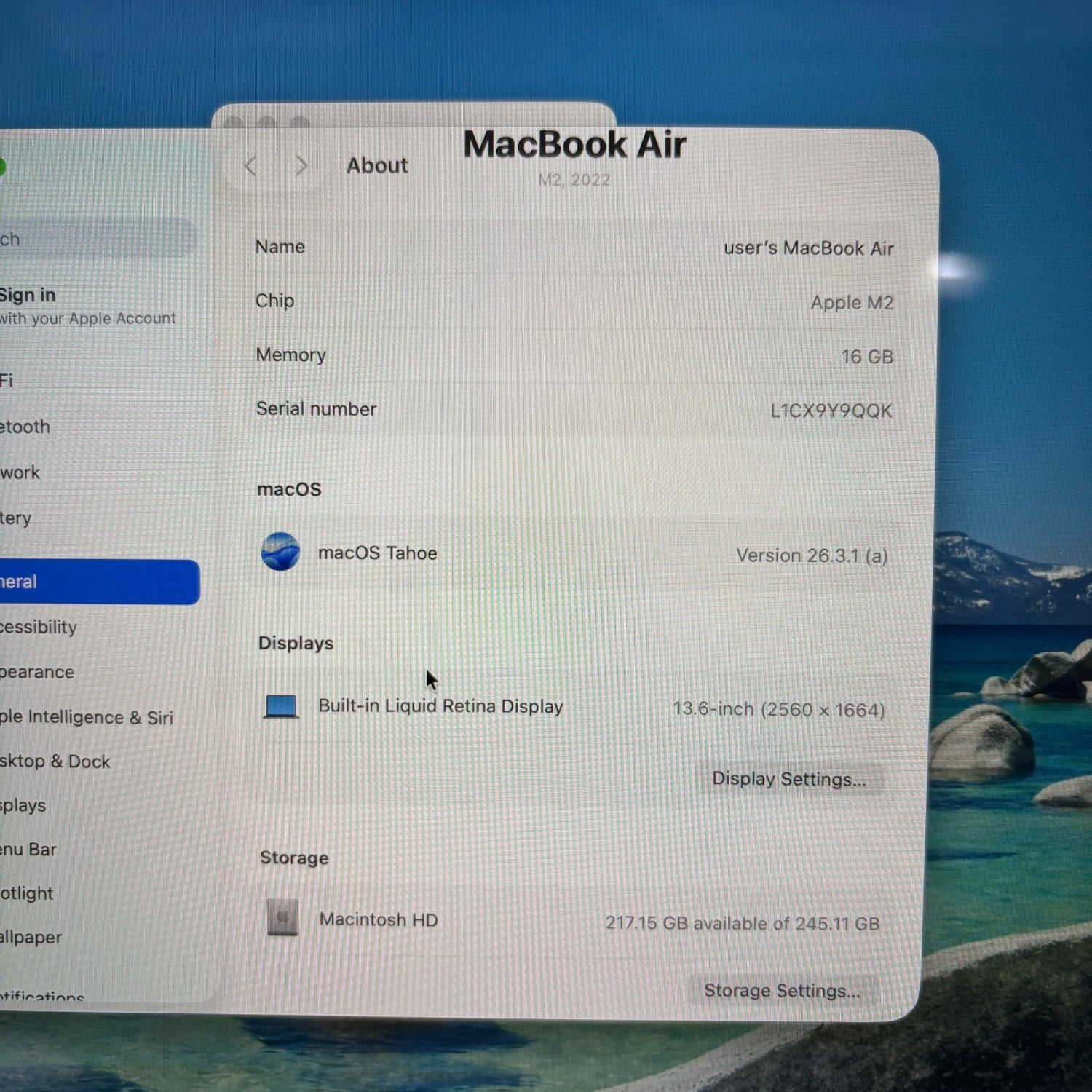The width and height of the screenshot is (1092, 1092).
Task: Click the macOS Tahoe logo icon
Action: tap(280, 552)
